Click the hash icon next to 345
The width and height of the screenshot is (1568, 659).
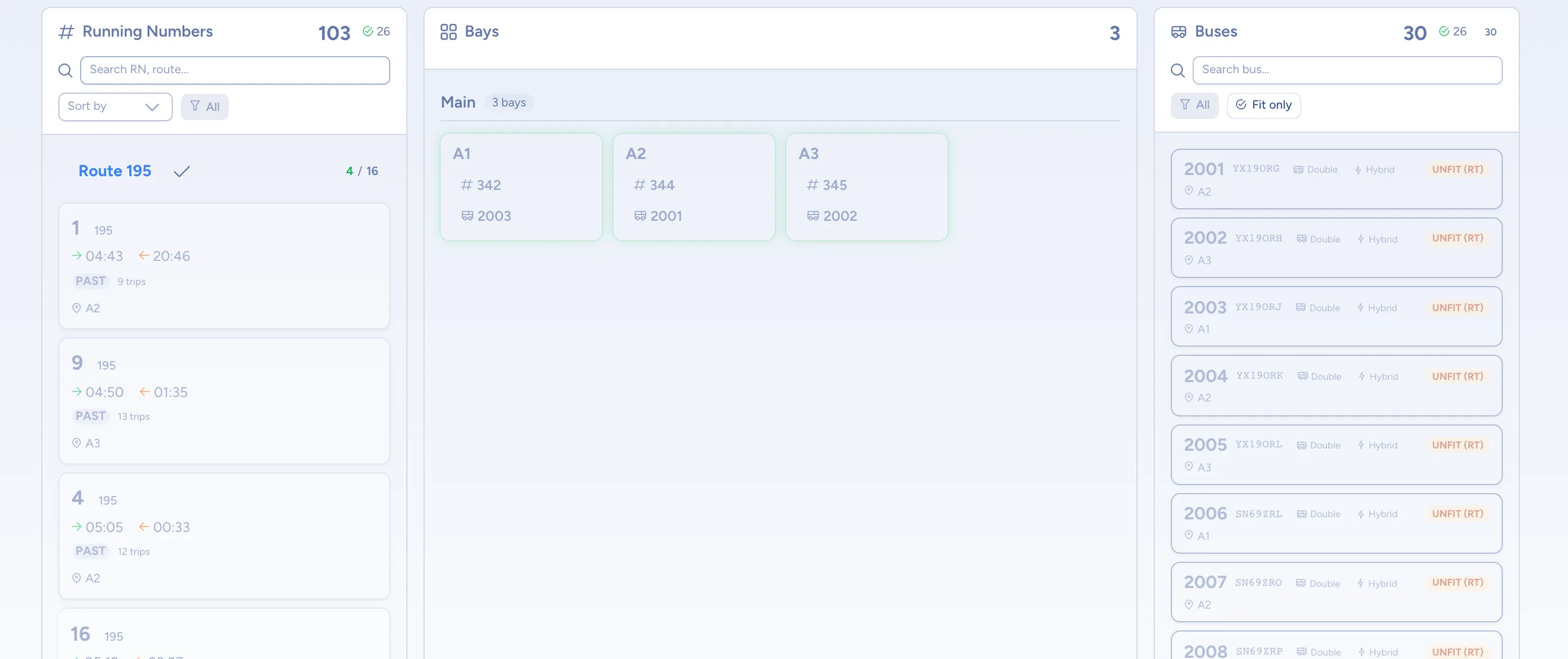point(812,184)
